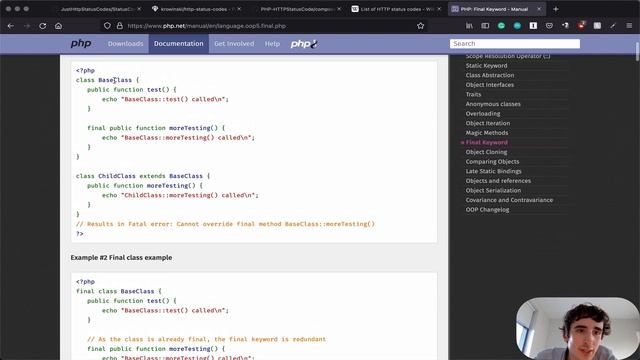
Task: Close the JustHttpStatusCodes tab
Action: click(x=139, y=9)
